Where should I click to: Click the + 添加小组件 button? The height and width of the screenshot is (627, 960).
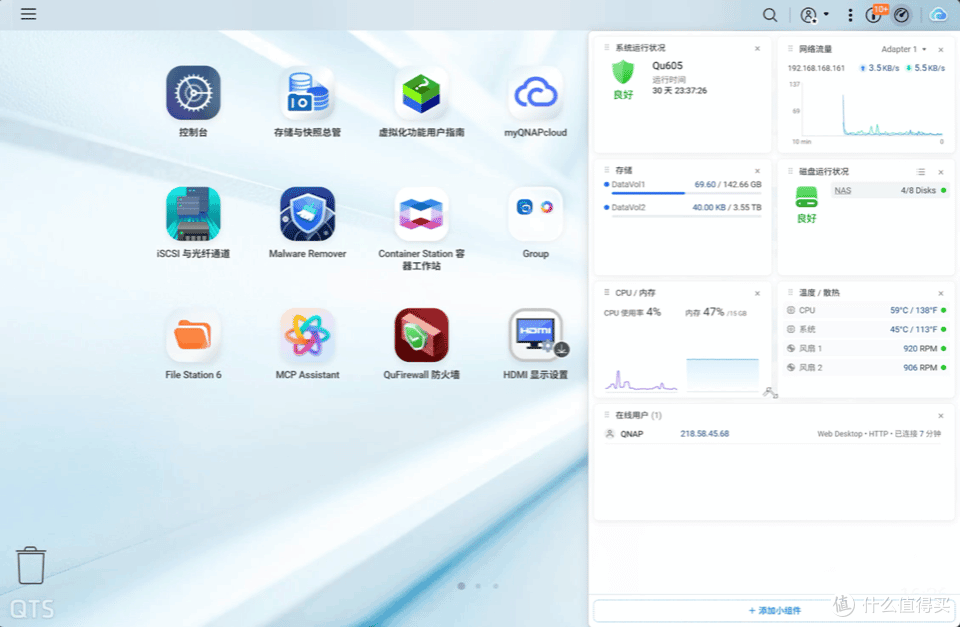click(x=774, y=610)
